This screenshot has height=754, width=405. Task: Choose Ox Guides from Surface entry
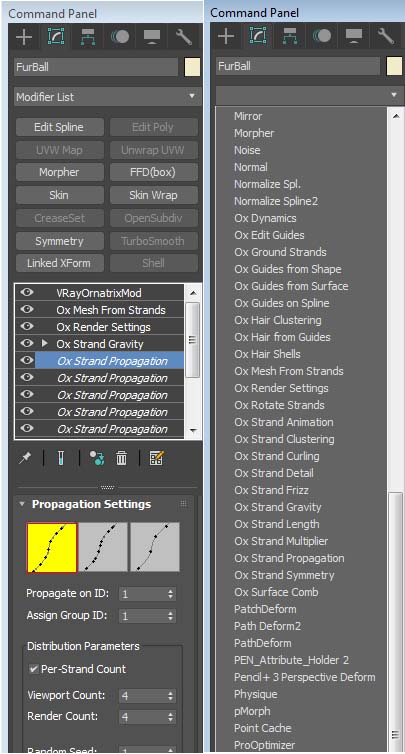291,286
